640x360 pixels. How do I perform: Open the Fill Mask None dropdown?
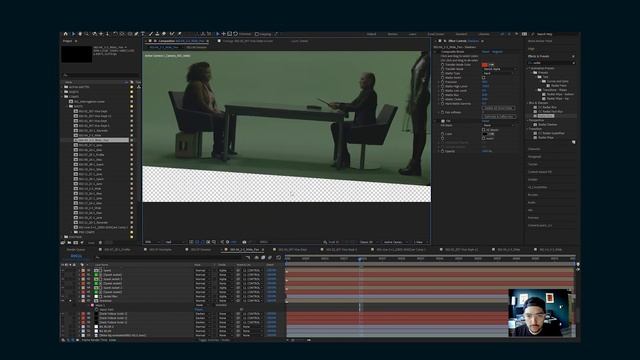498,125
